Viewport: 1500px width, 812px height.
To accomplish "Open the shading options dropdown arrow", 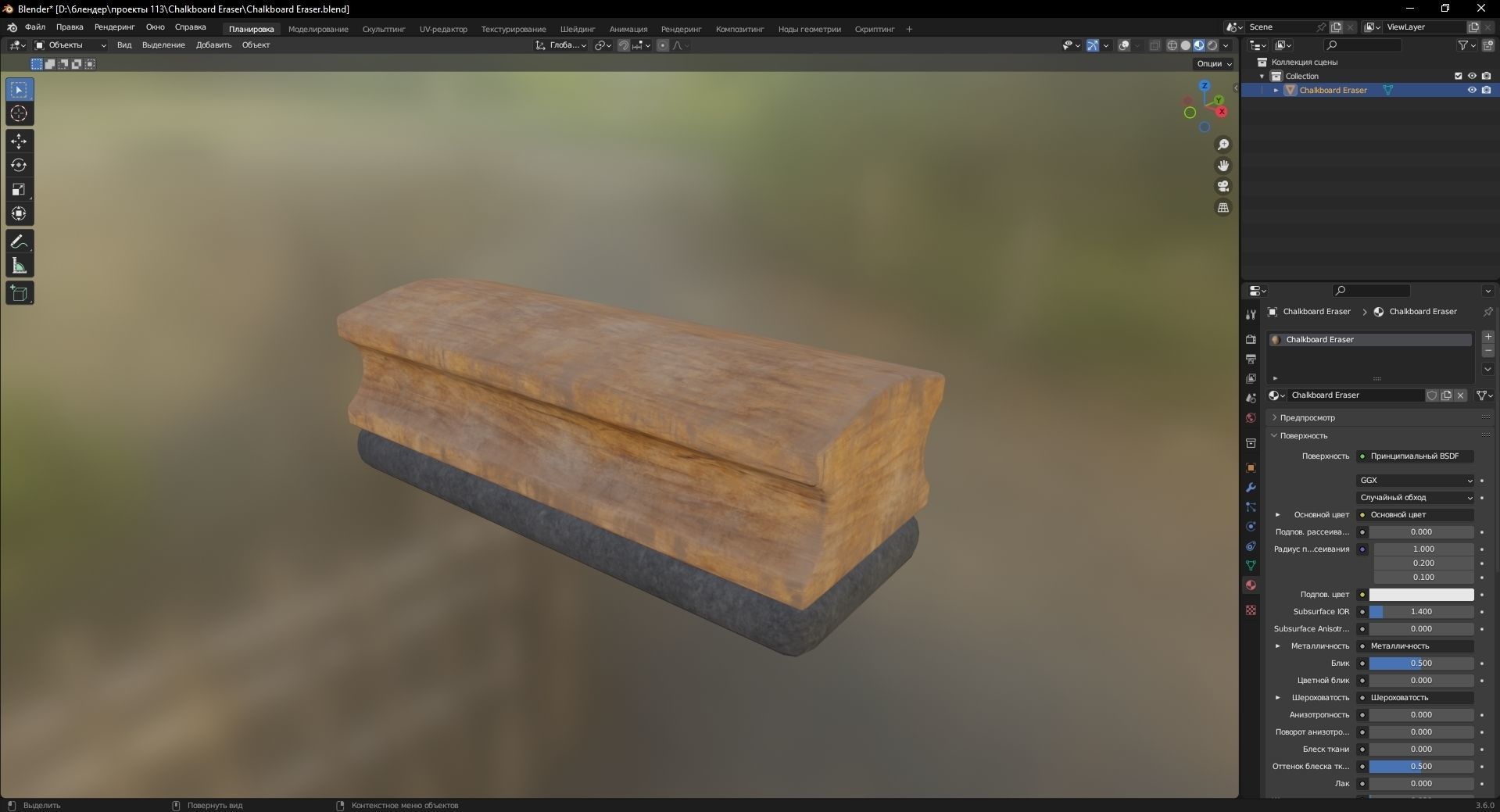I will pyautogui.click(x=1226, y=45).
